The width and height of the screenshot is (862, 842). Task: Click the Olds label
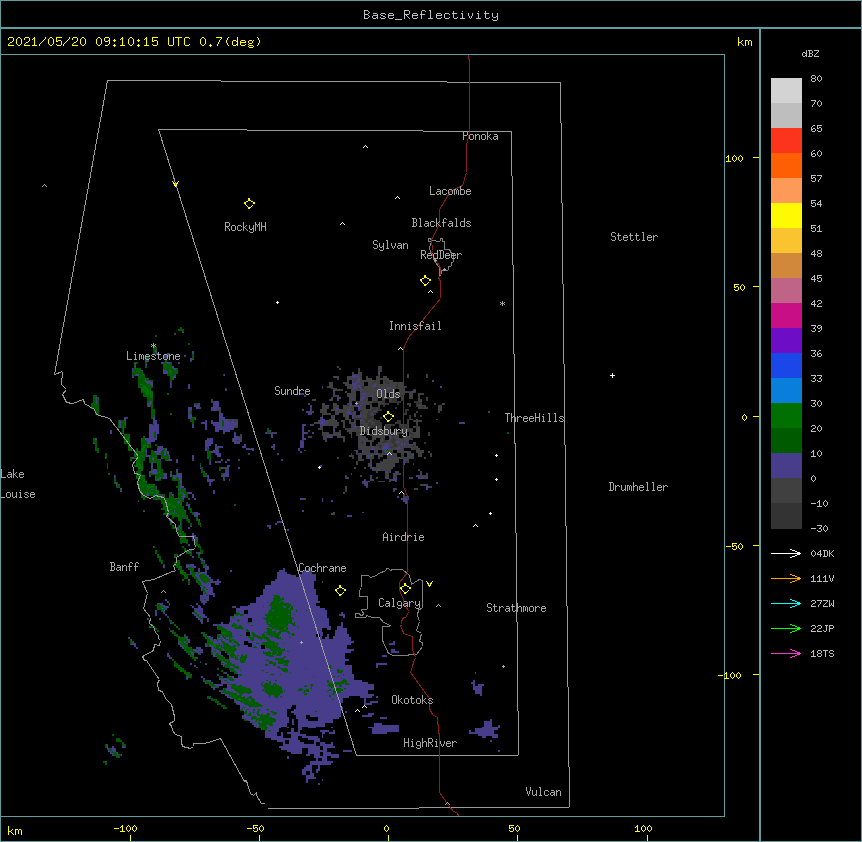click(x=388, y=394)
